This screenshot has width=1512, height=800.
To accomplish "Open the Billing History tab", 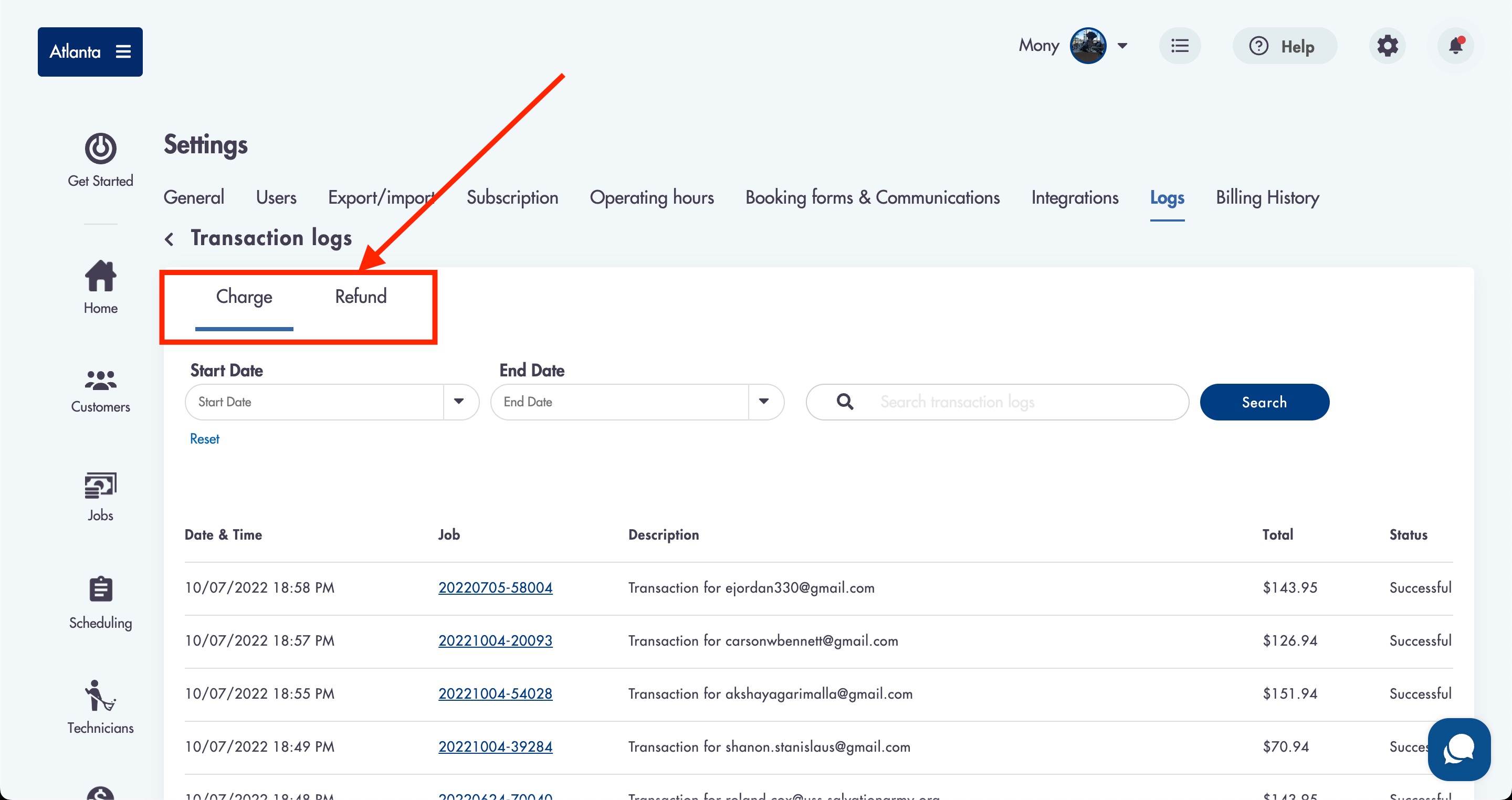I will pyautogui.click(x=1267, y=198).
